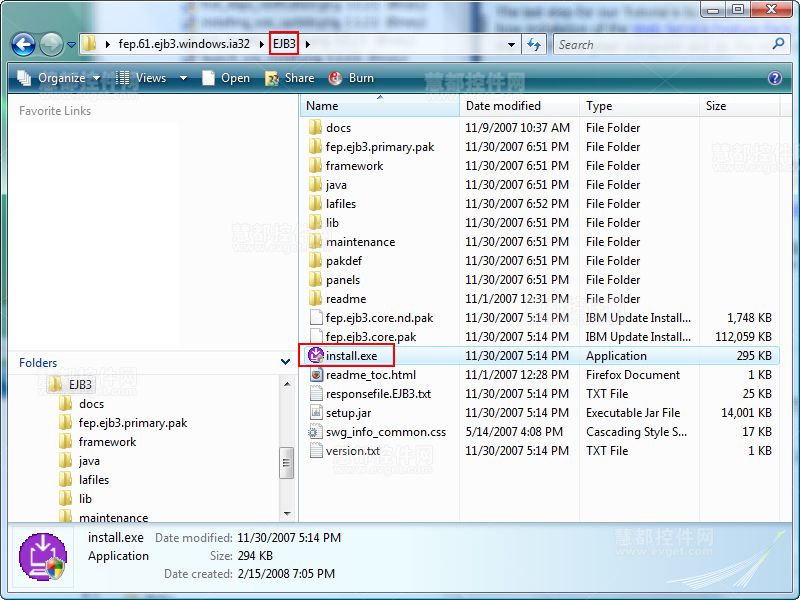800x600 pixels.
Task: Select setup.jar file icon
Action: 316,412
